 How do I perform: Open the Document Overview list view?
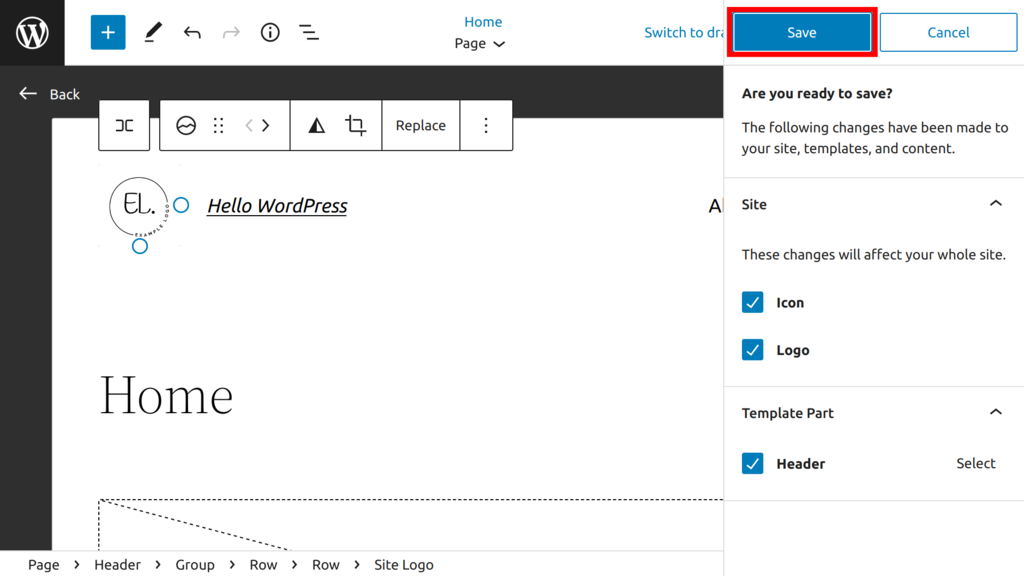coord(309,32)
